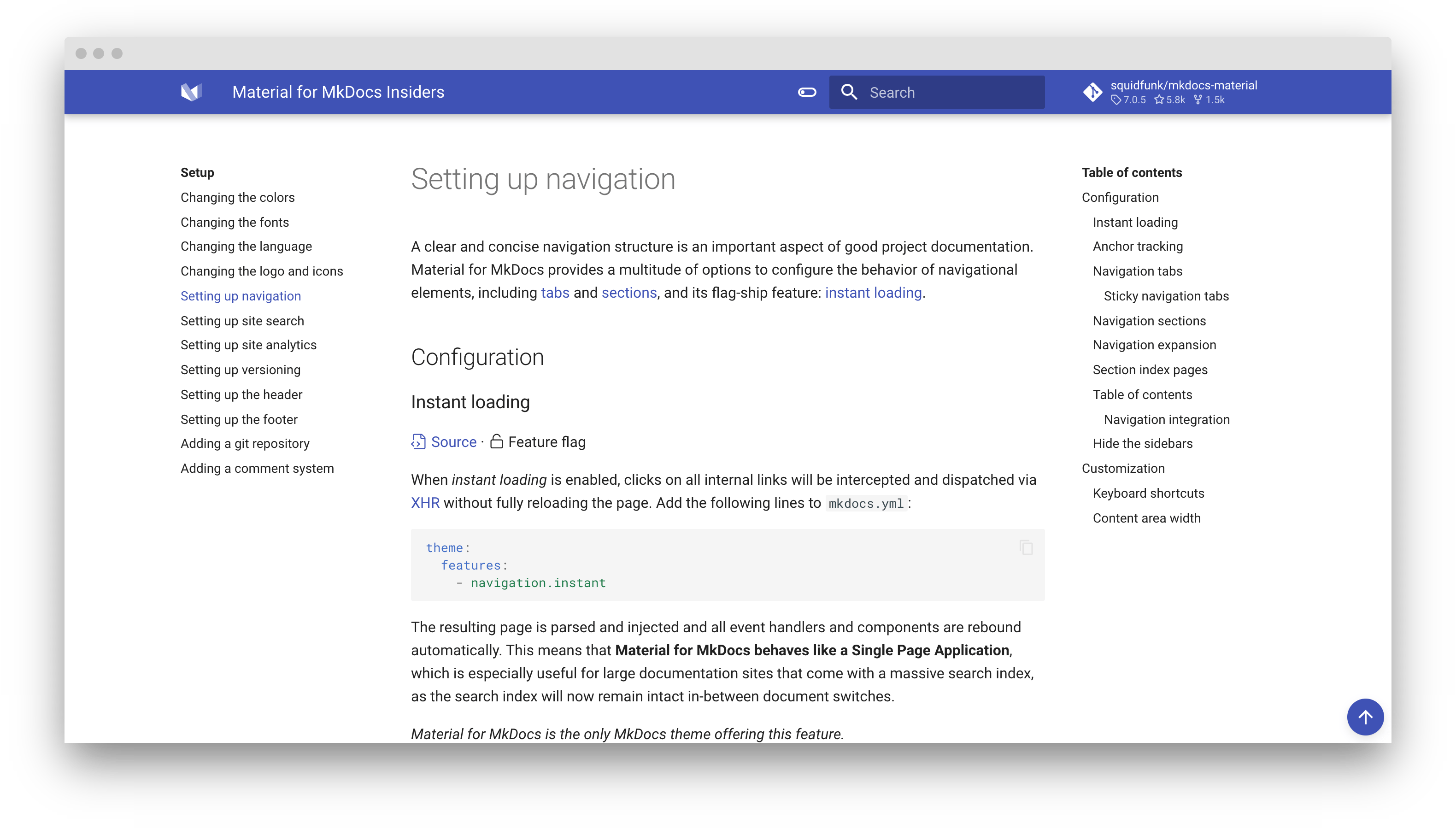Click the Material for MkDocs logo icon
The height and width of the screenshot is (835, 1456).
point(191,92)
